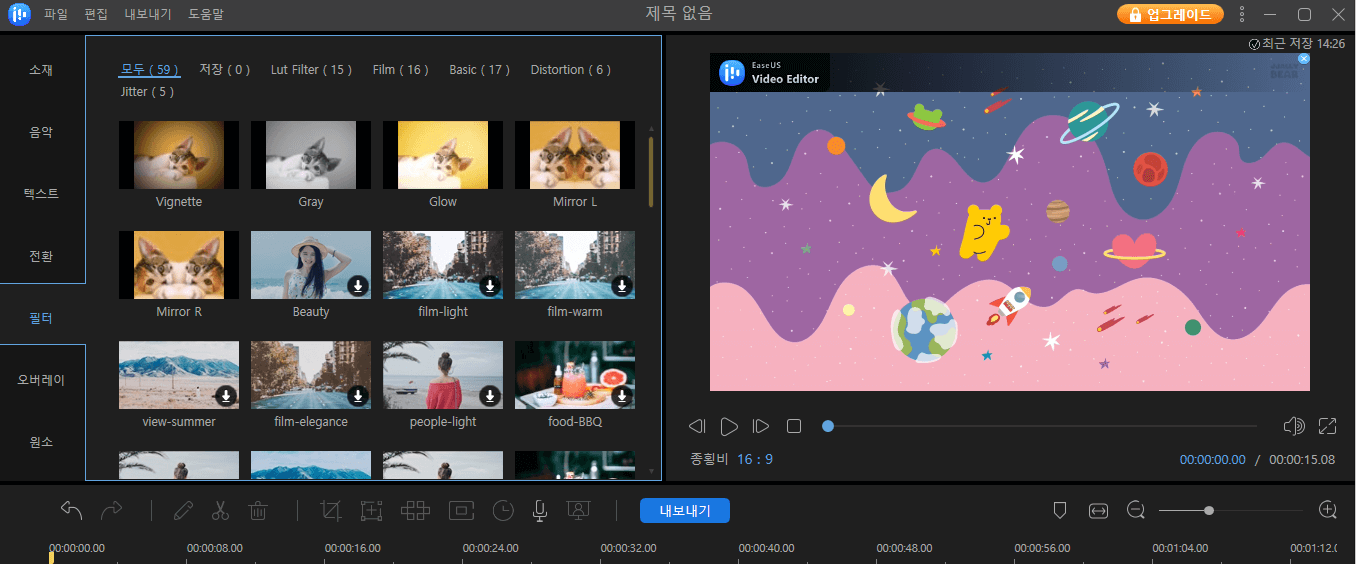Open the 파일 menu
This screenshot has height=564, width=1356.
57,14
